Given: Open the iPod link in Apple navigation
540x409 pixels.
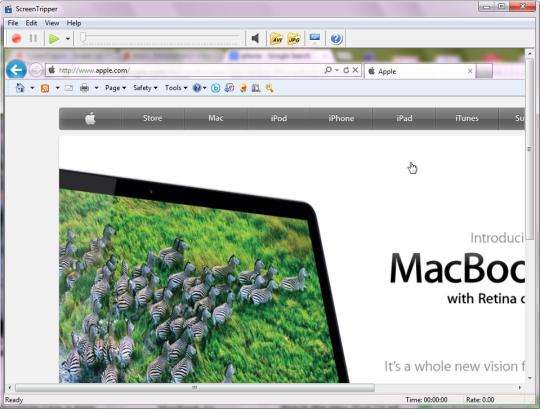Looking at the screenshot, I should coord(279,118).
